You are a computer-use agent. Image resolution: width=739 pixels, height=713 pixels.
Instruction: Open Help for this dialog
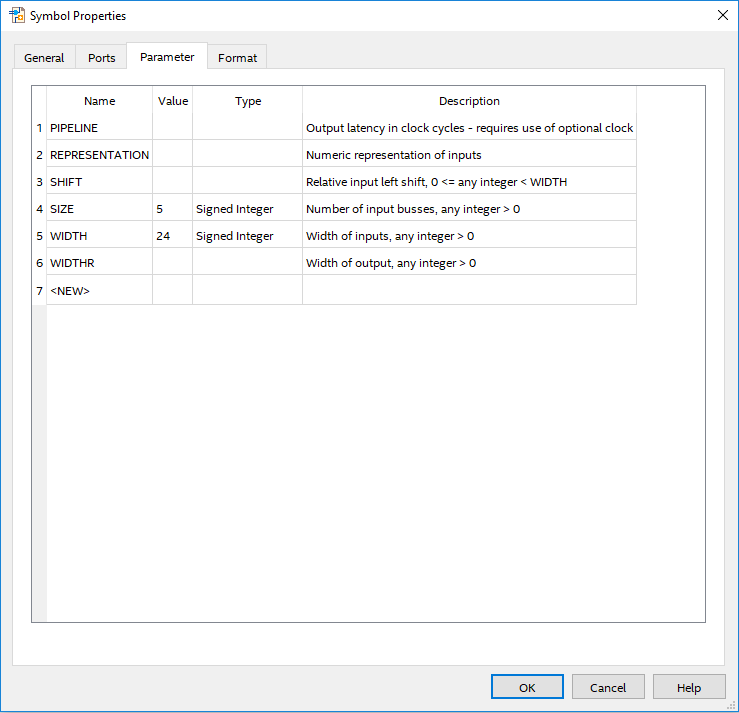[x=689, y=688]
